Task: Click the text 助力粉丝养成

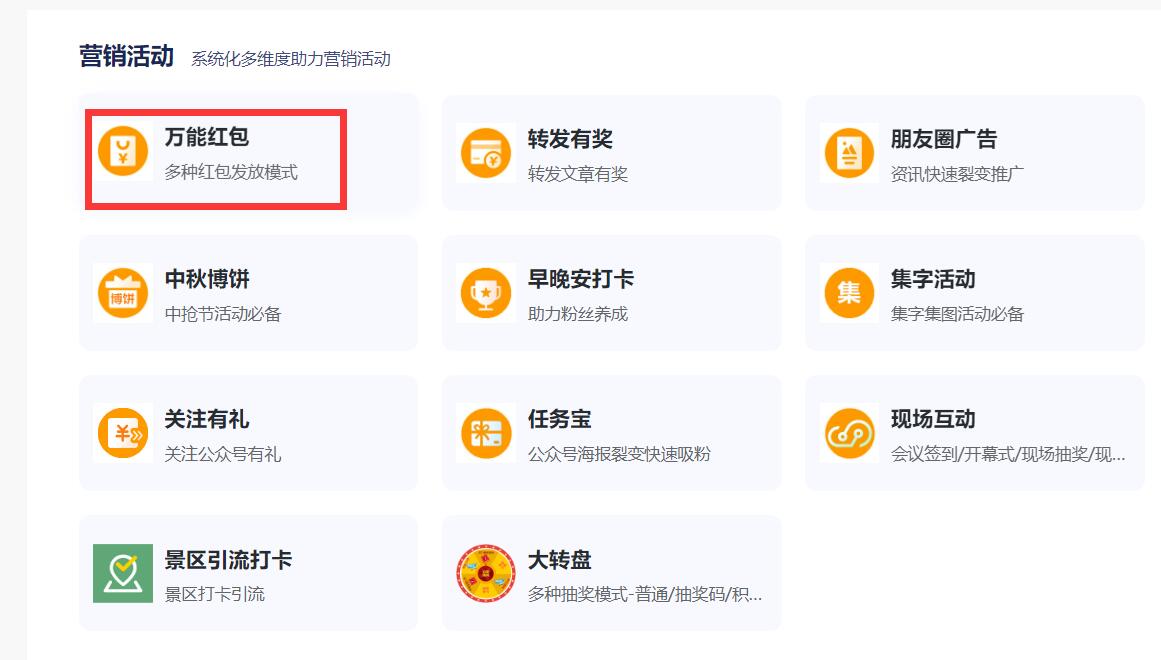Action: click(578, 314)
